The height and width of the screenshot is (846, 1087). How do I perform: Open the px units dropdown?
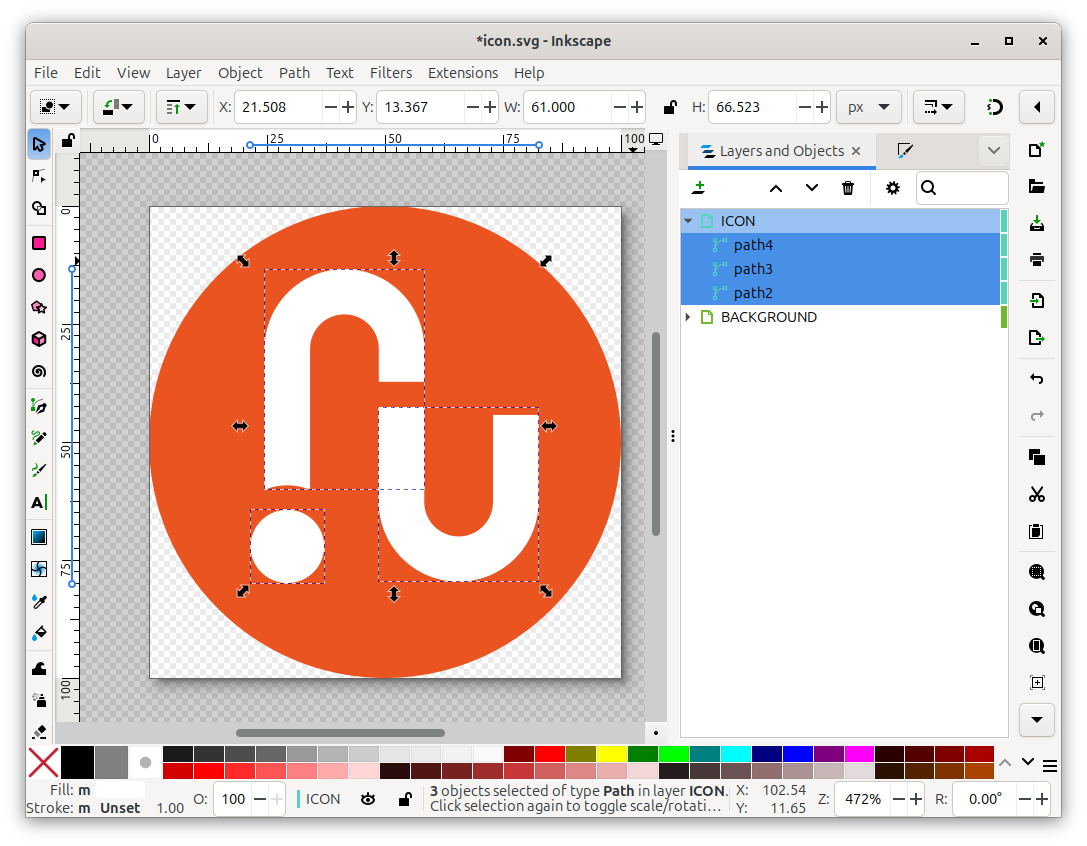[868, 107]
